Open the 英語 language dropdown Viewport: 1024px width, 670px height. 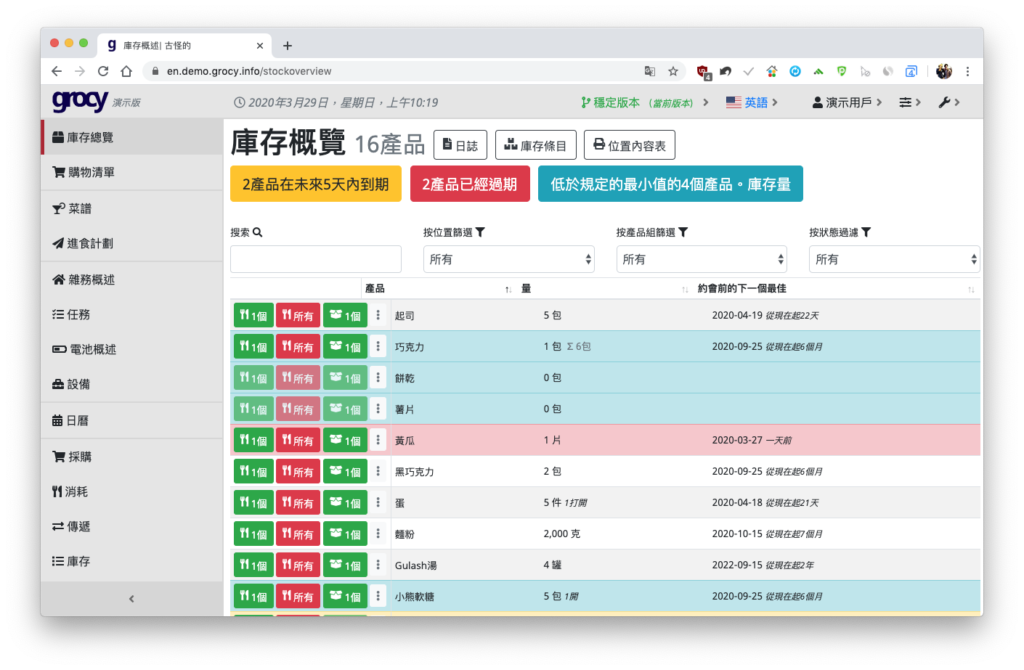(x=752, y=103)
